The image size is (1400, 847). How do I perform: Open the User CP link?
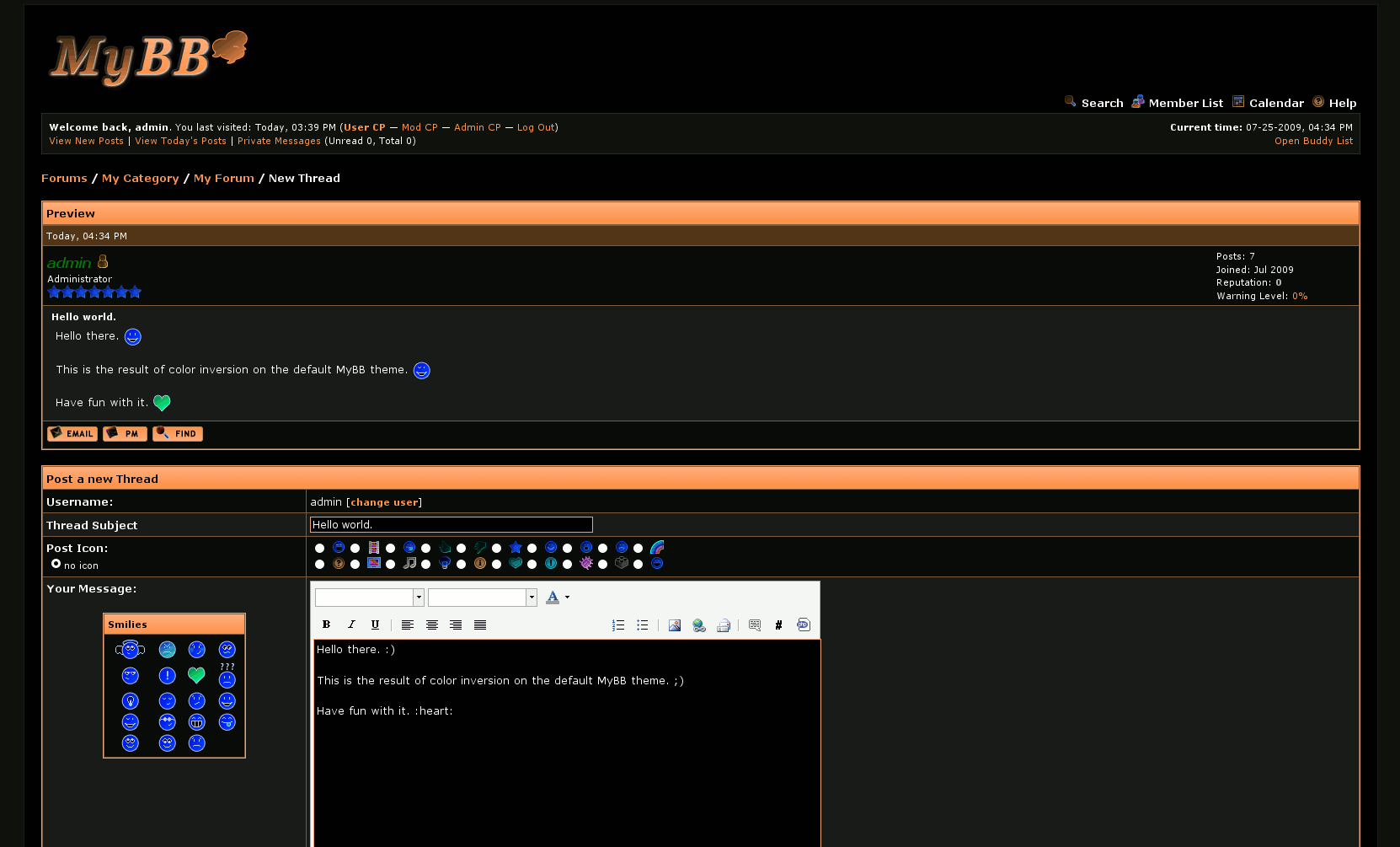pos(365,128)
